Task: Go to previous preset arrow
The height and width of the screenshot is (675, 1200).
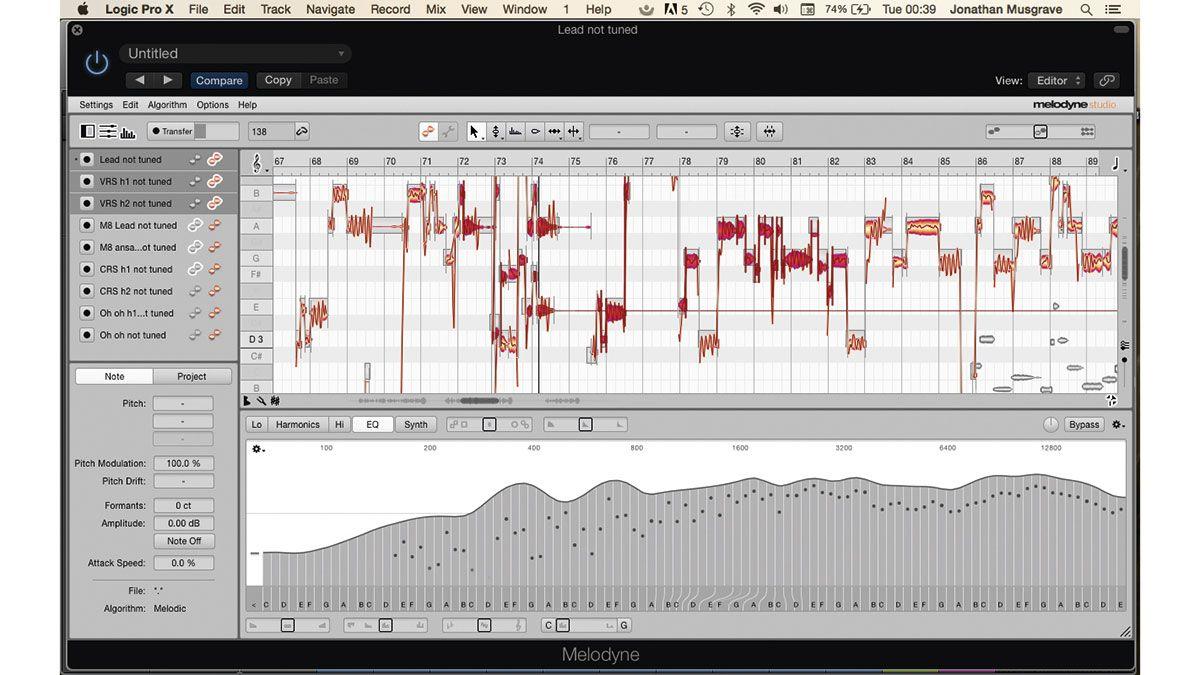Action: click(140, 80)
